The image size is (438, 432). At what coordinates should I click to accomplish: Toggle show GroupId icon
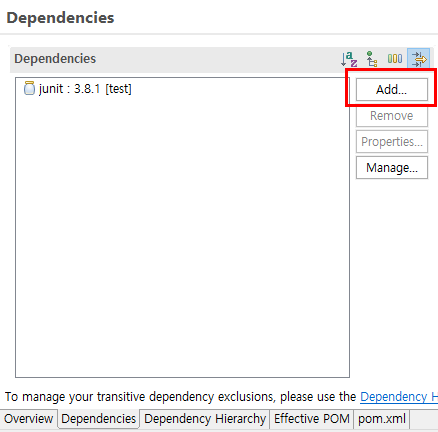click(395, 59)
